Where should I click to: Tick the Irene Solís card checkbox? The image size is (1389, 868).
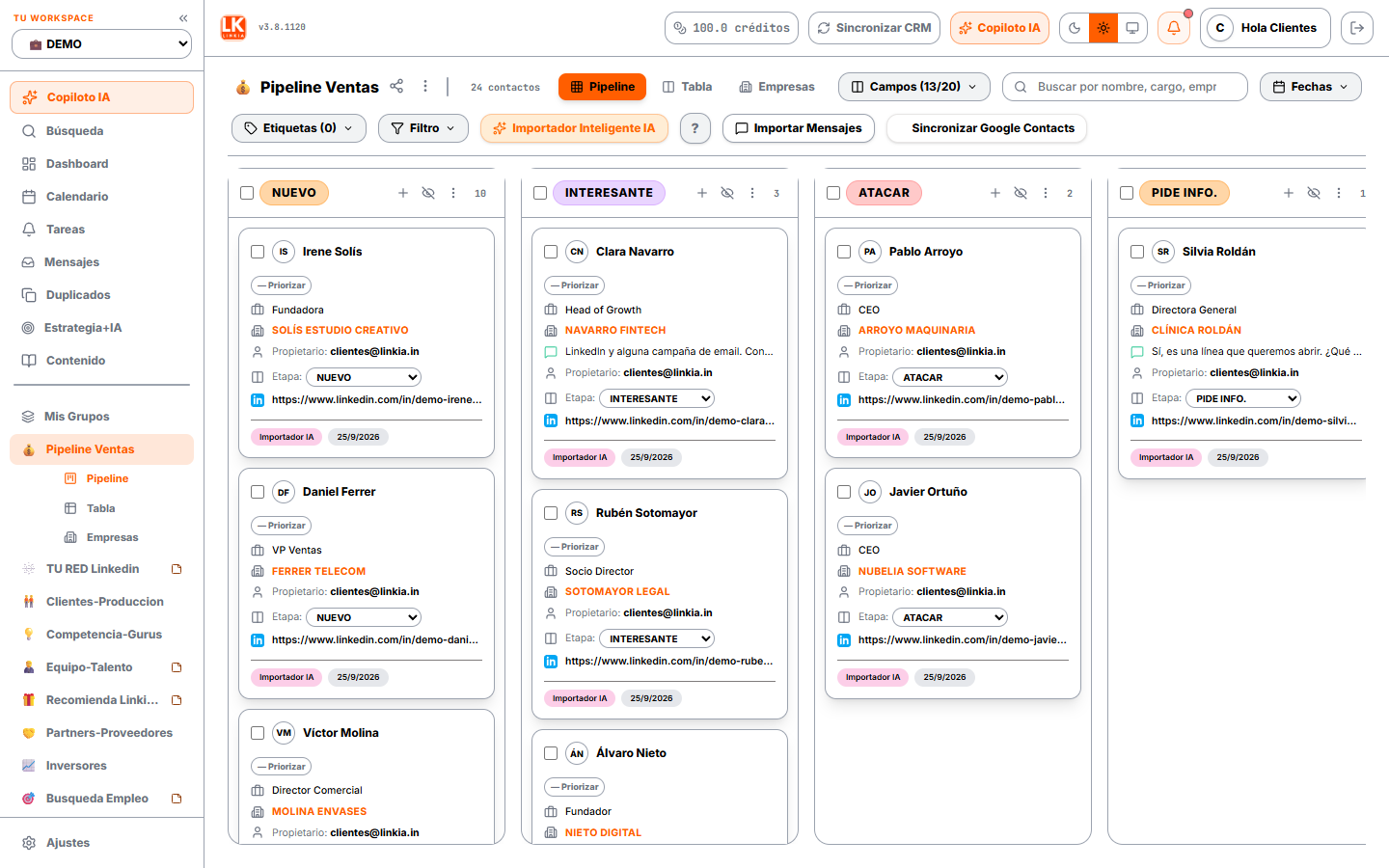(x=258, y=252)
